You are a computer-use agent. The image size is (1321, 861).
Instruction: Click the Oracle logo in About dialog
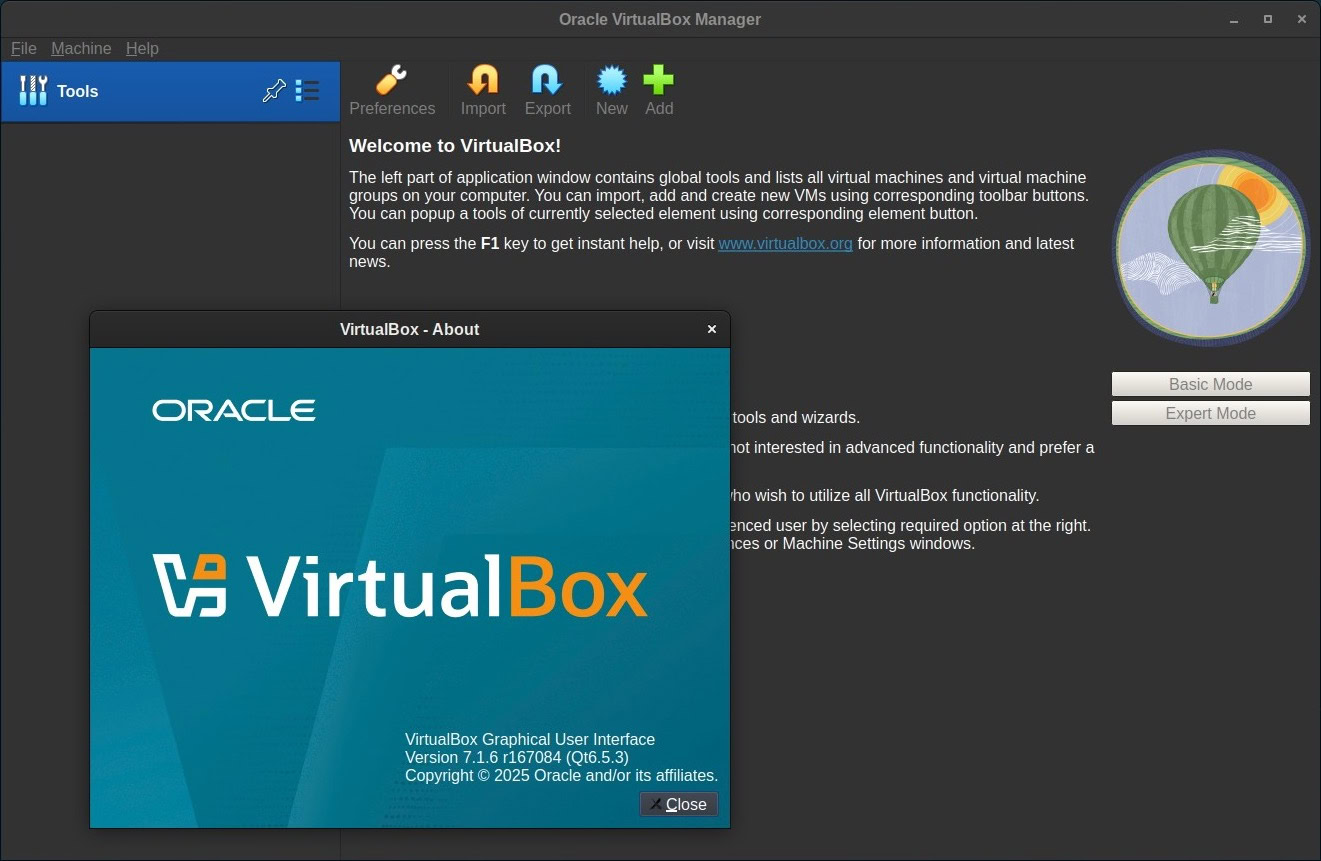coord(234,410)
